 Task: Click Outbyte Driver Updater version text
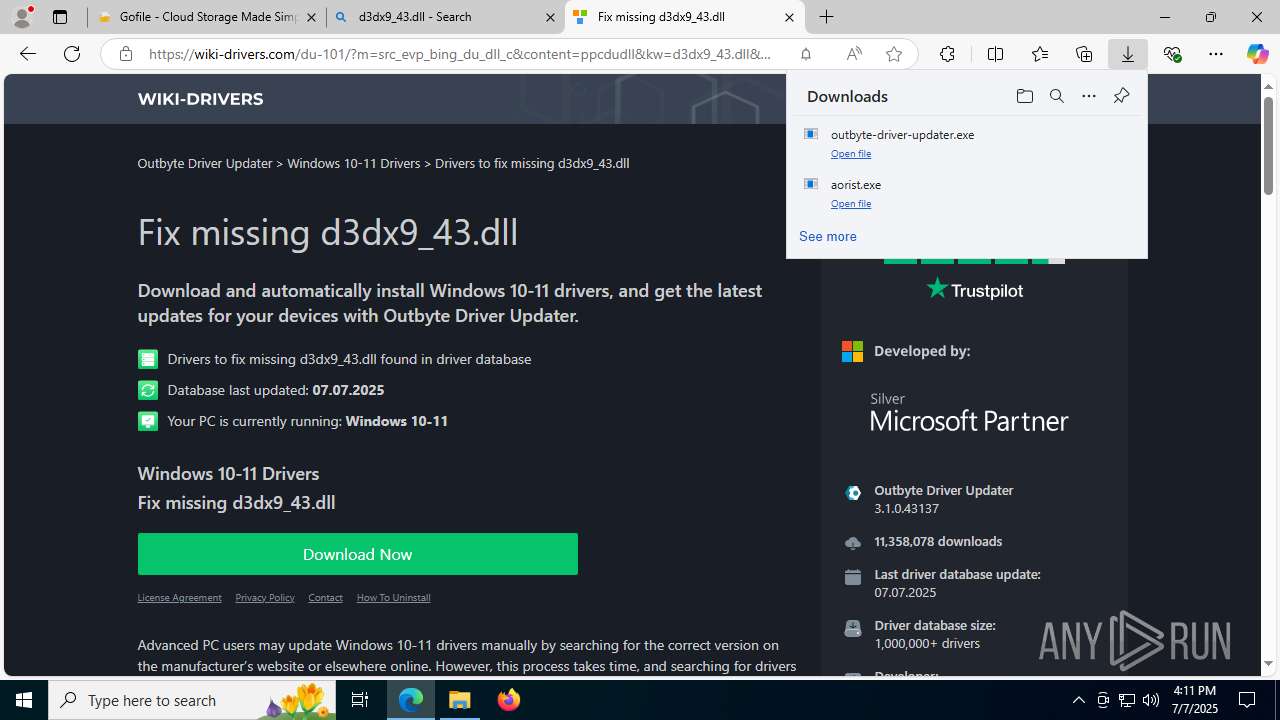pyautogui.click(x=943, y=499)
